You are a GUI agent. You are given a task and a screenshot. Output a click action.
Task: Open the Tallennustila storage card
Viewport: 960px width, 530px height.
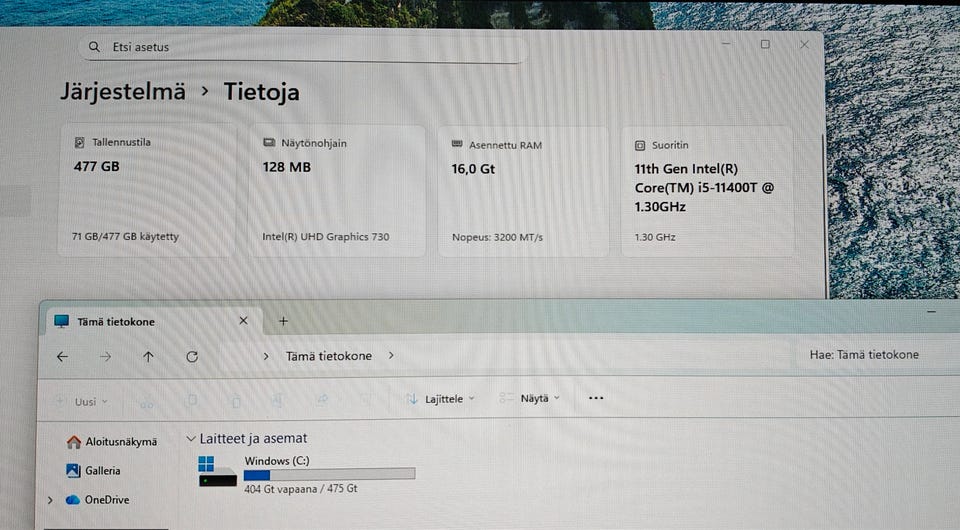(x=147, y=189)
